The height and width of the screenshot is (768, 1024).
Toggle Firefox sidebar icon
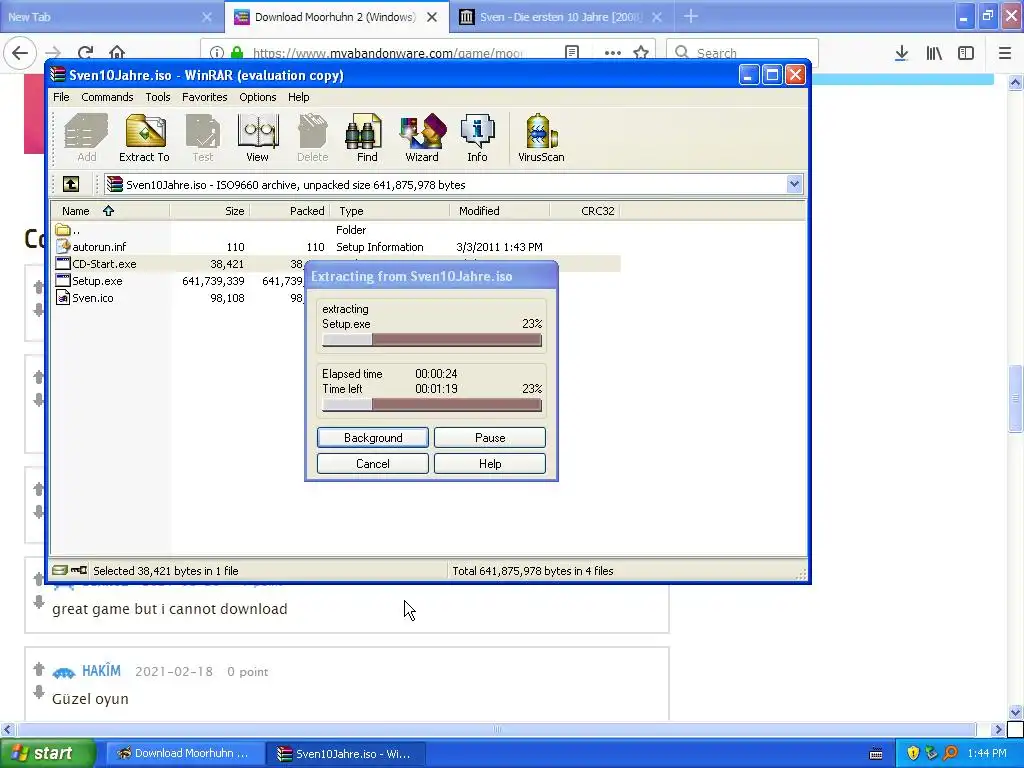[966, 53]
